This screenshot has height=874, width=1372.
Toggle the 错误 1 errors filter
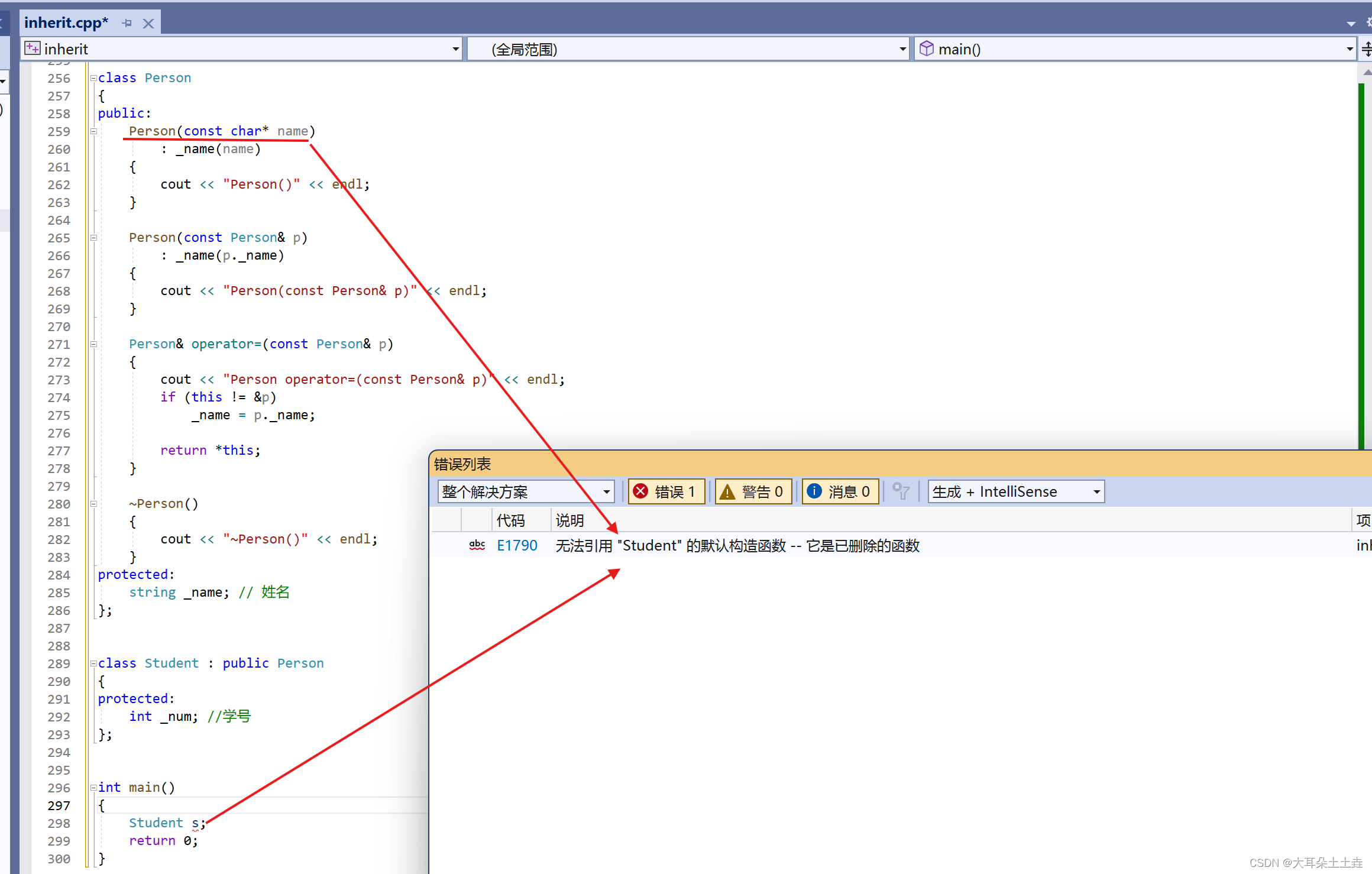pos(666,491)
